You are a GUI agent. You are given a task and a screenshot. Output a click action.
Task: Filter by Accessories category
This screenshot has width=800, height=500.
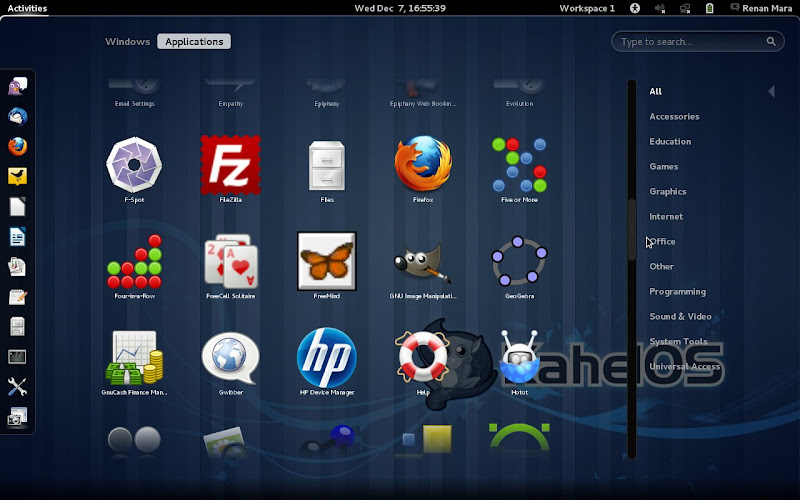click(x=674, y=116)
